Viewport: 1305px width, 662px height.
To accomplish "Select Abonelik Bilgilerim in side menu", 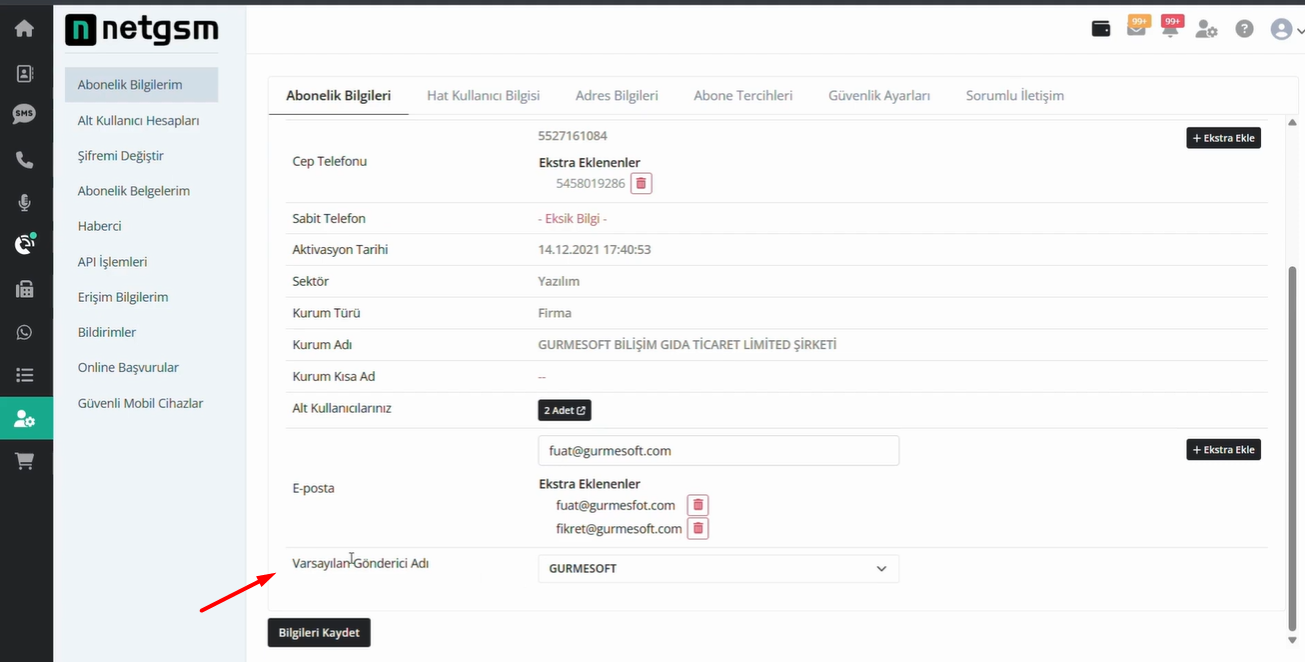I will 141,85.
